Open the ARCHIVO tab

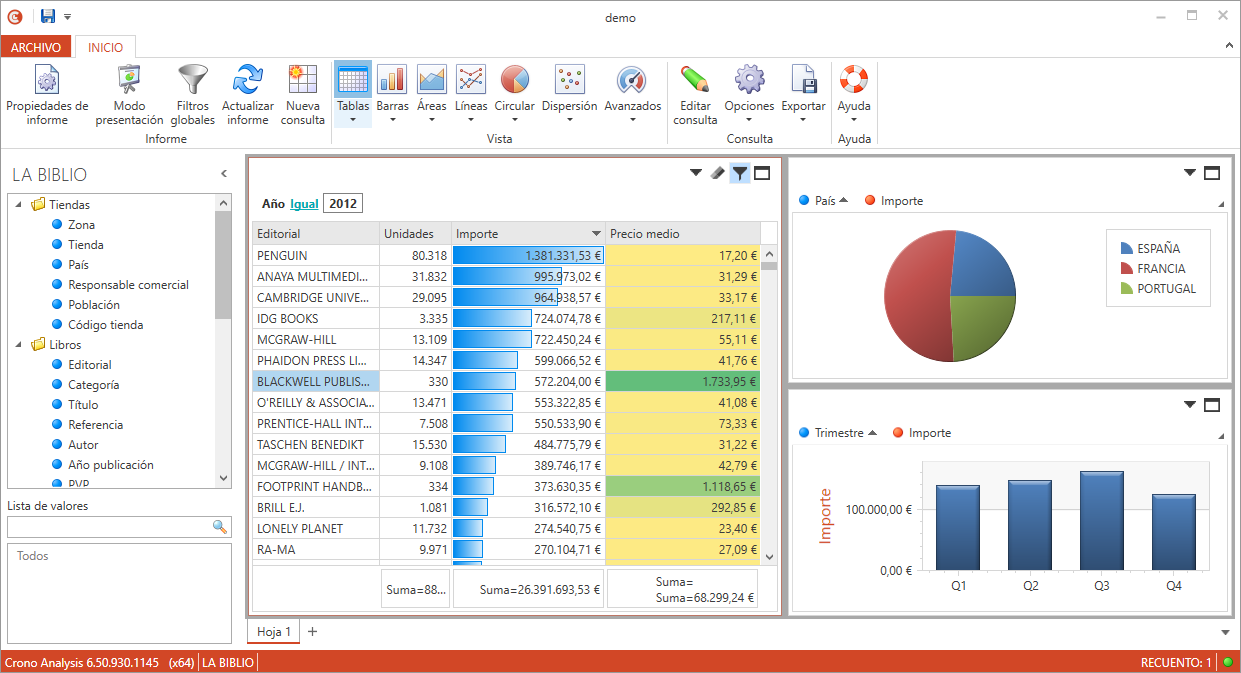coord(36,46)
